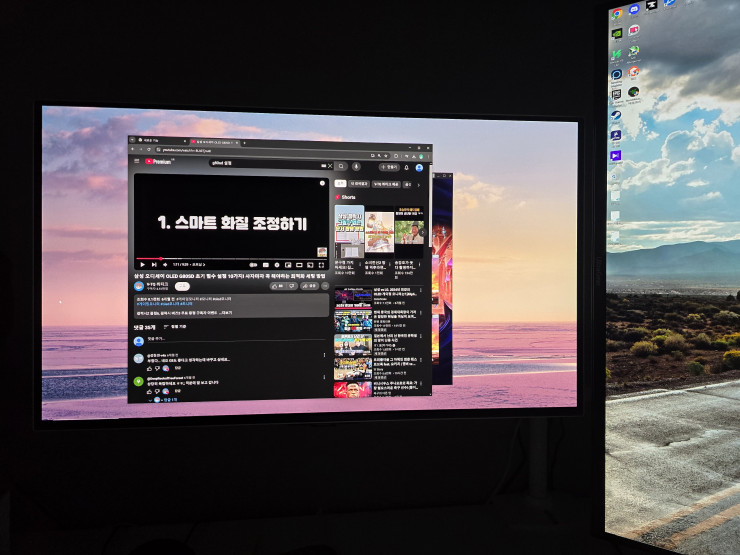Viewport: 740px width, 555px height.
Task: Play the YouTube video
Action: [x=143, y=265]
